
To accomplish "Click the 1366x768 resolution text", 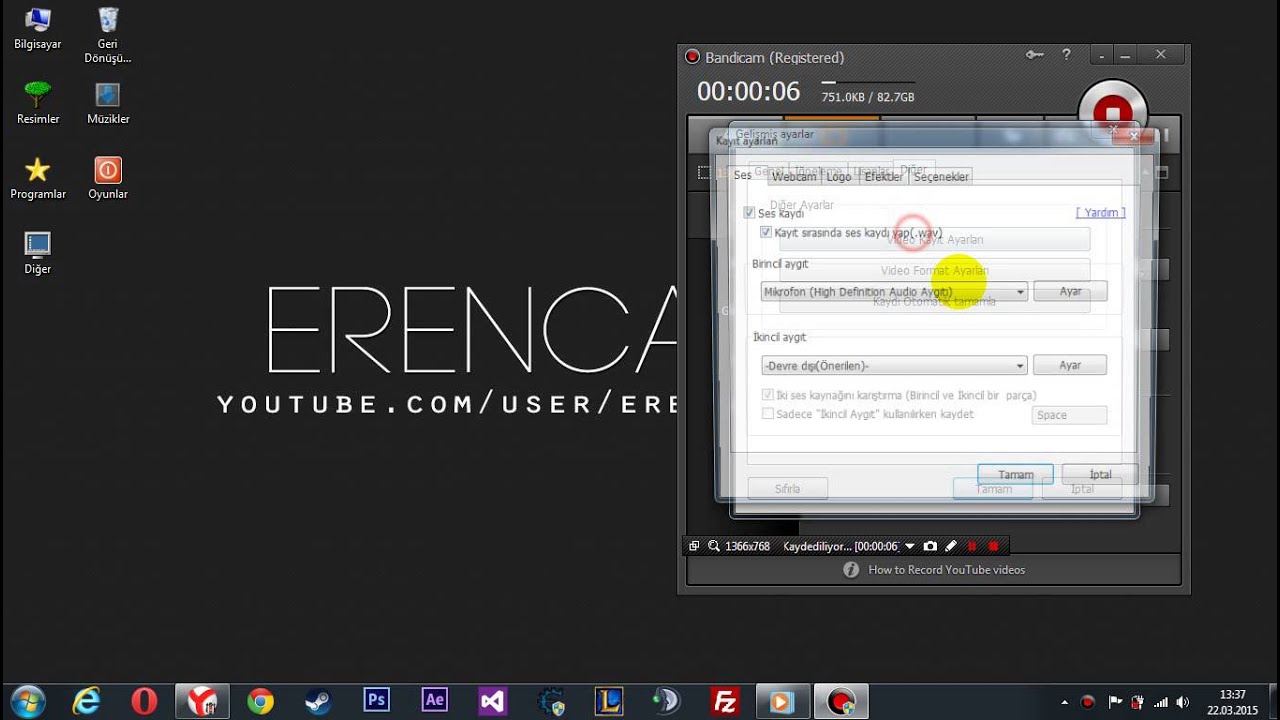I will coord(747,546).
